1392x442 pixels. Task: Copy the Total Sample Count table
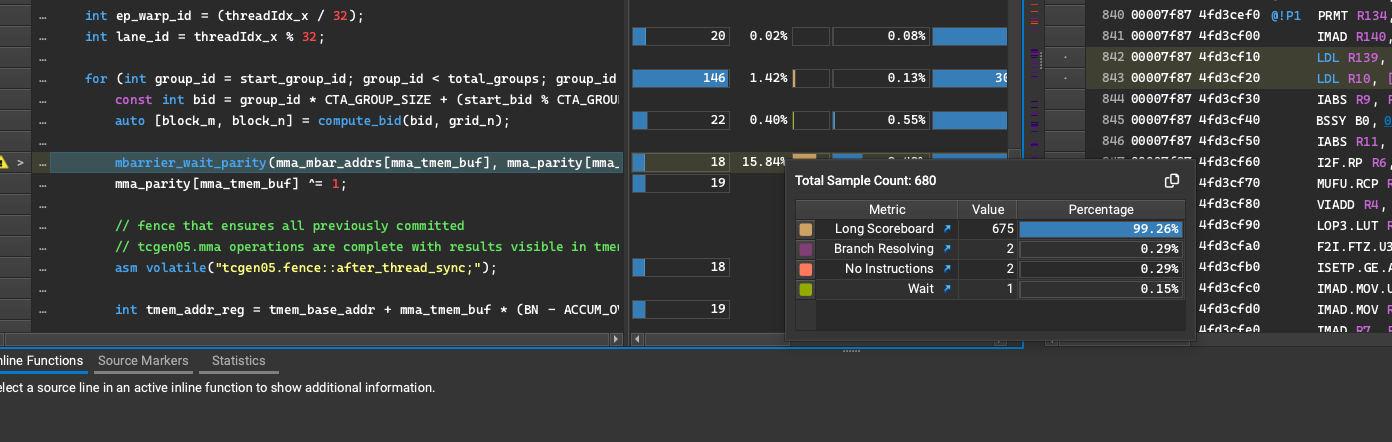click(x=1172, y=181)
